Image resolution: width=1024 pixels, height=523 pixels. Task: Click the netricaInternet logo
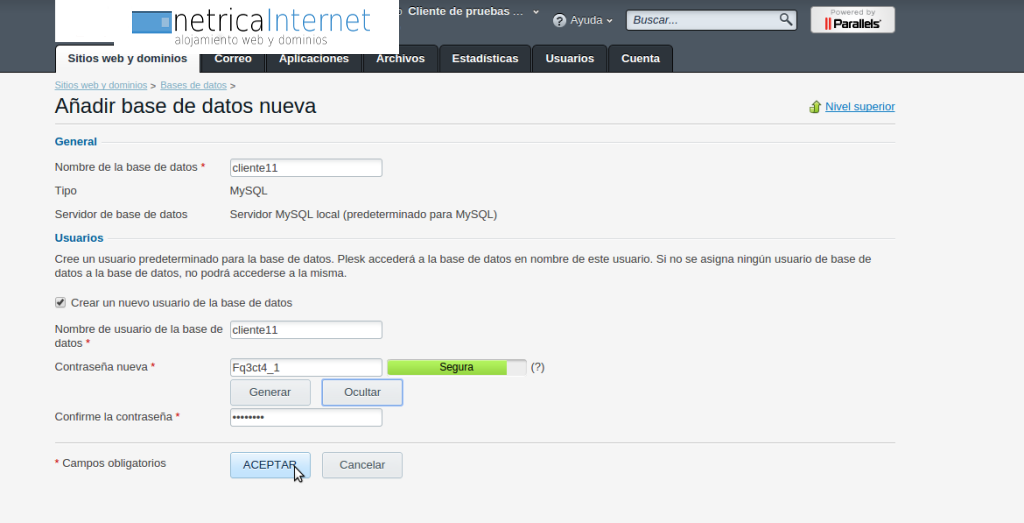[251, 27]
